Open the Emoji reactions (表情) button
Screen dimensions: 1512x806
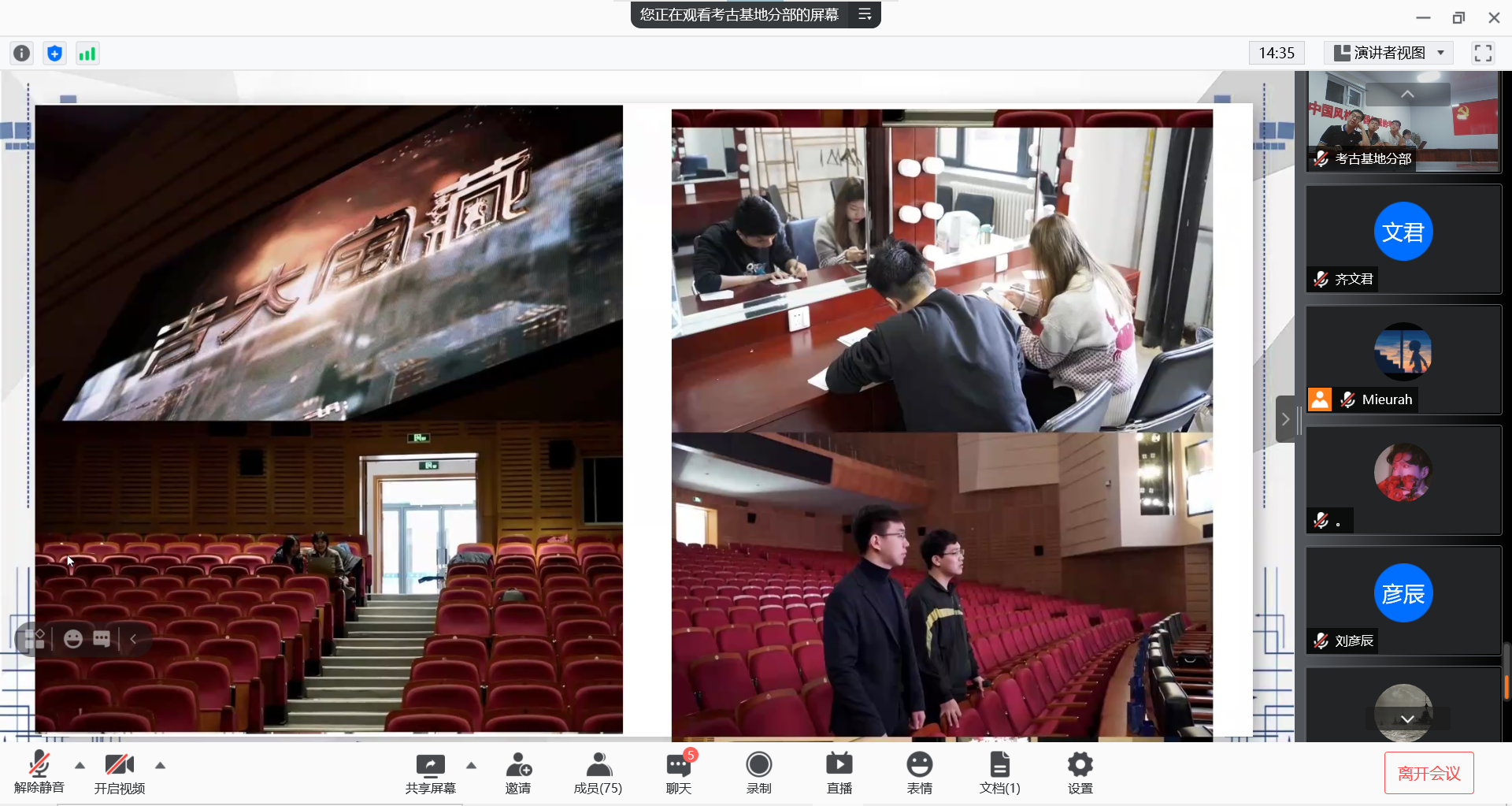coord(919,772)
